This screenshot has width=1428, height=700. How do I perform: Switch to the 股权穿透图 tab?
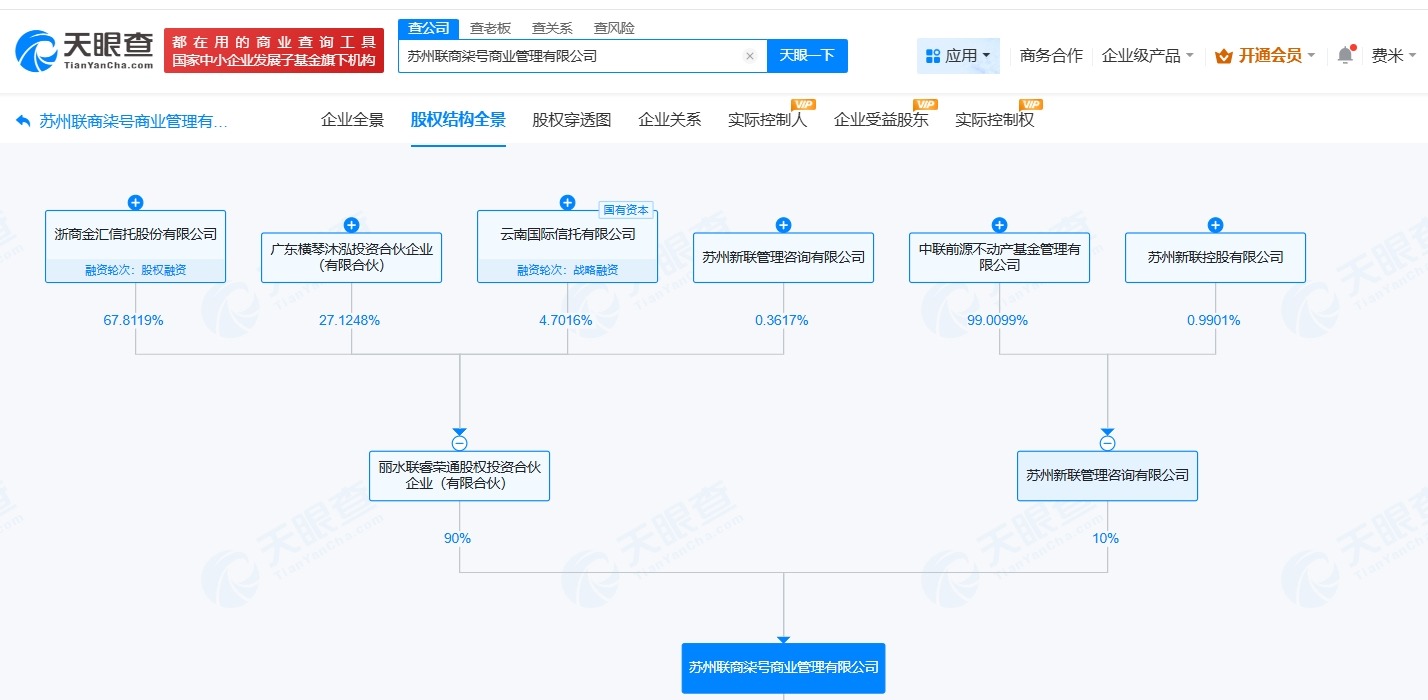pos(570,118)
